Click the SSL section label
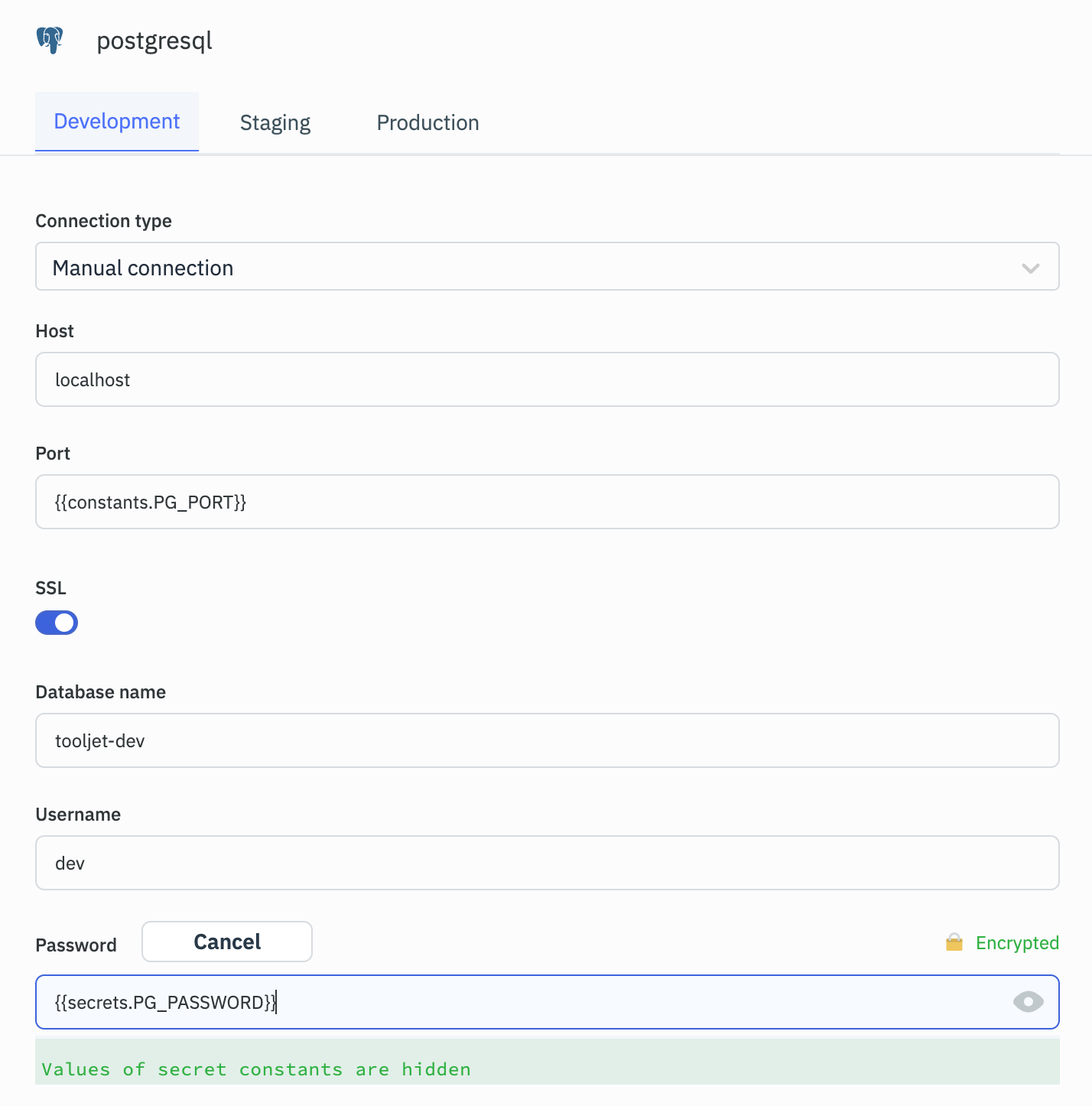This screenshot has width=1092, height=1106. pos(50,587)
